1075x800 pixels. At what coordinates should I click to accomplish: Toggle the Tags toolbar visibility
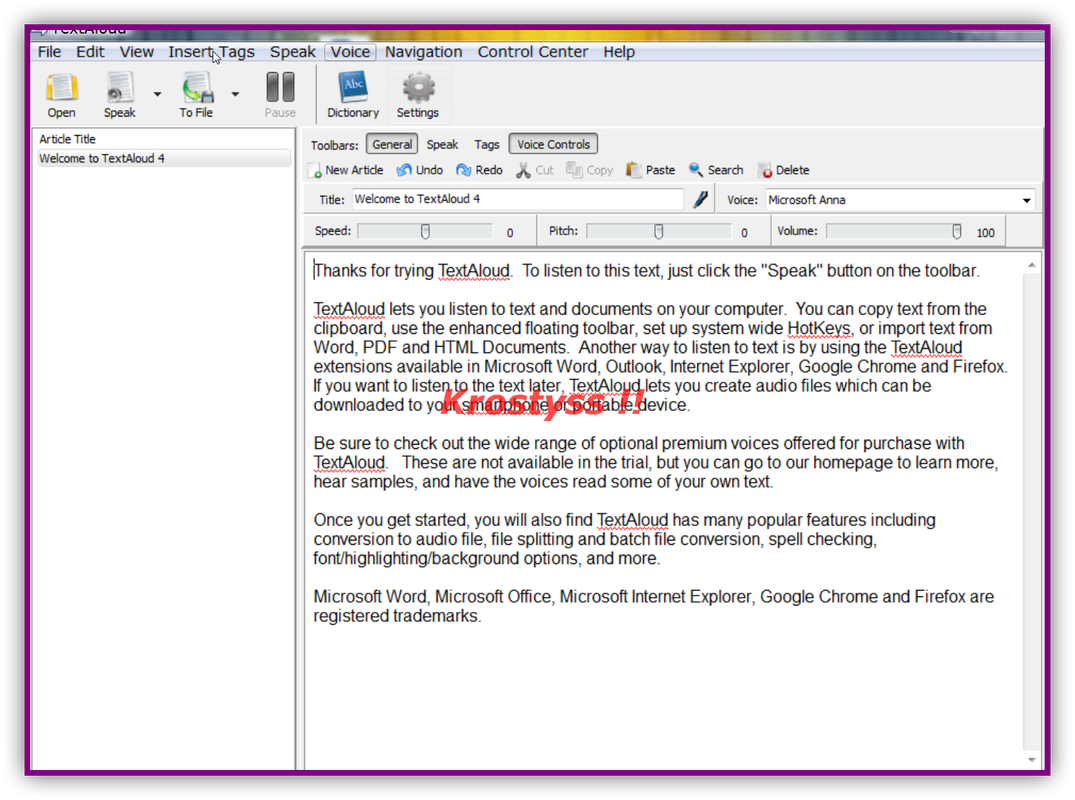tap(487, 145)
